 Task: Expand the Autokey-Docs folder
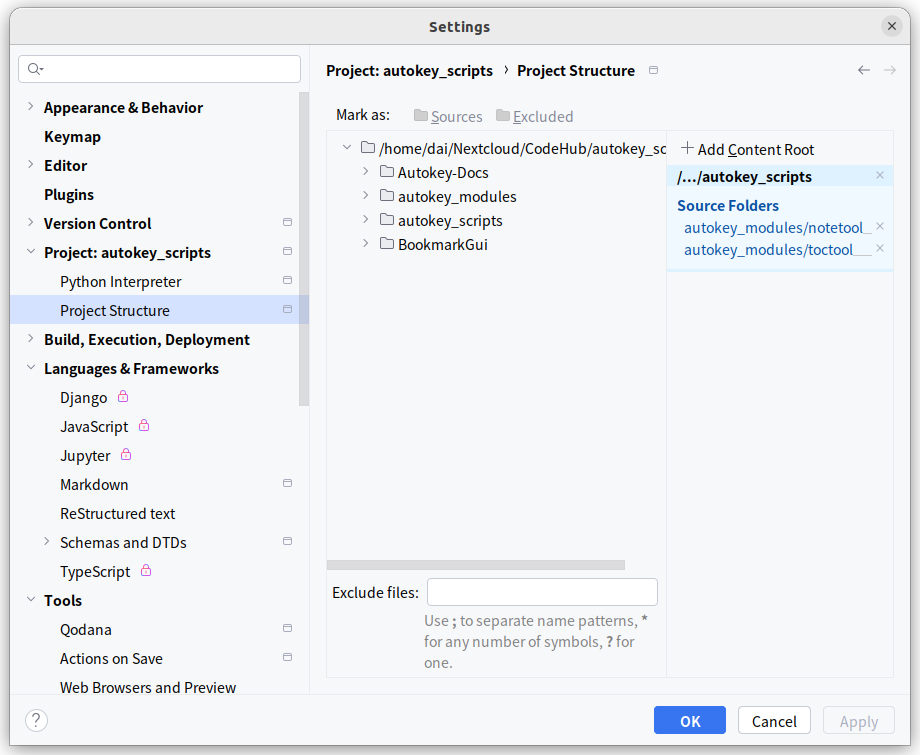click(366, 172)
